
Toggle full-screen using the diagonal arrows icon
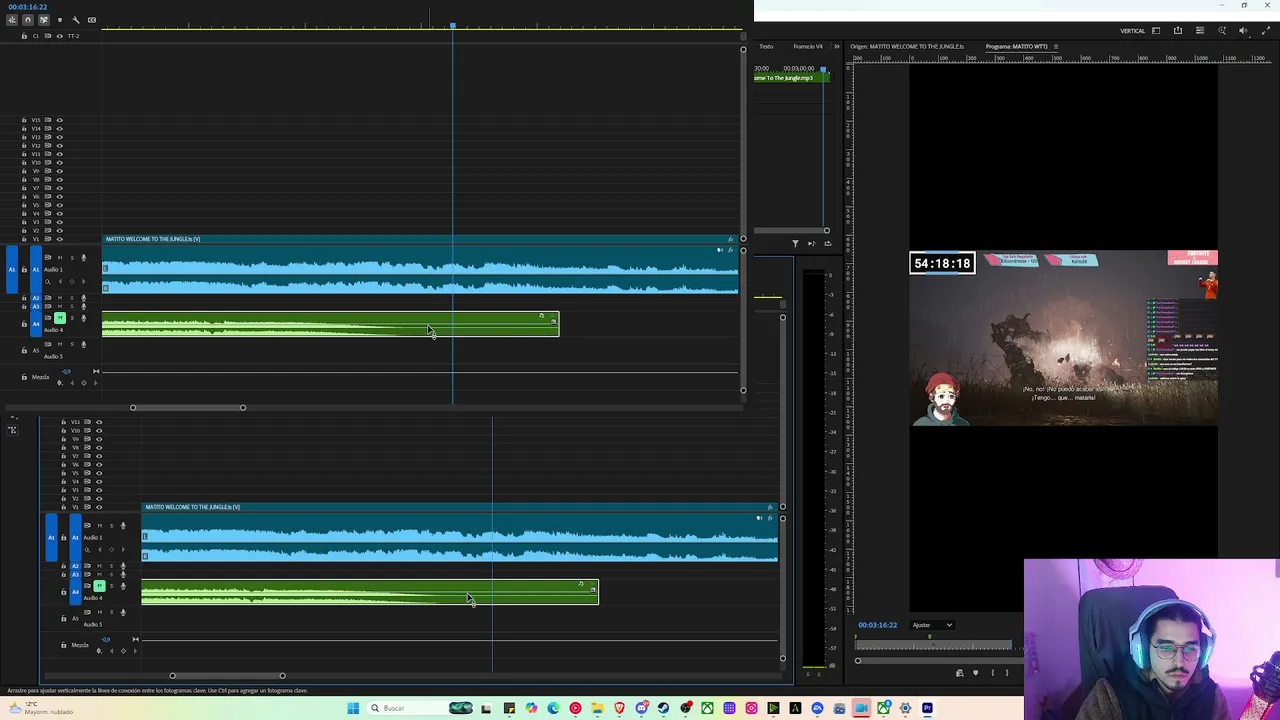[1266, 31]
